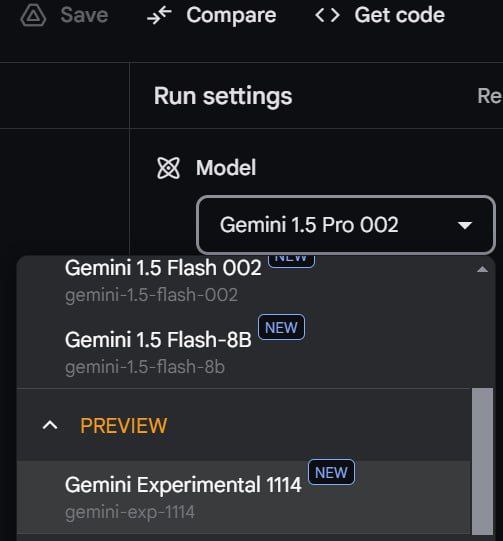Click the gemini-exp-1114 identifier text
The width and height of the screenshot is (503, 541).
pos(130,512)
